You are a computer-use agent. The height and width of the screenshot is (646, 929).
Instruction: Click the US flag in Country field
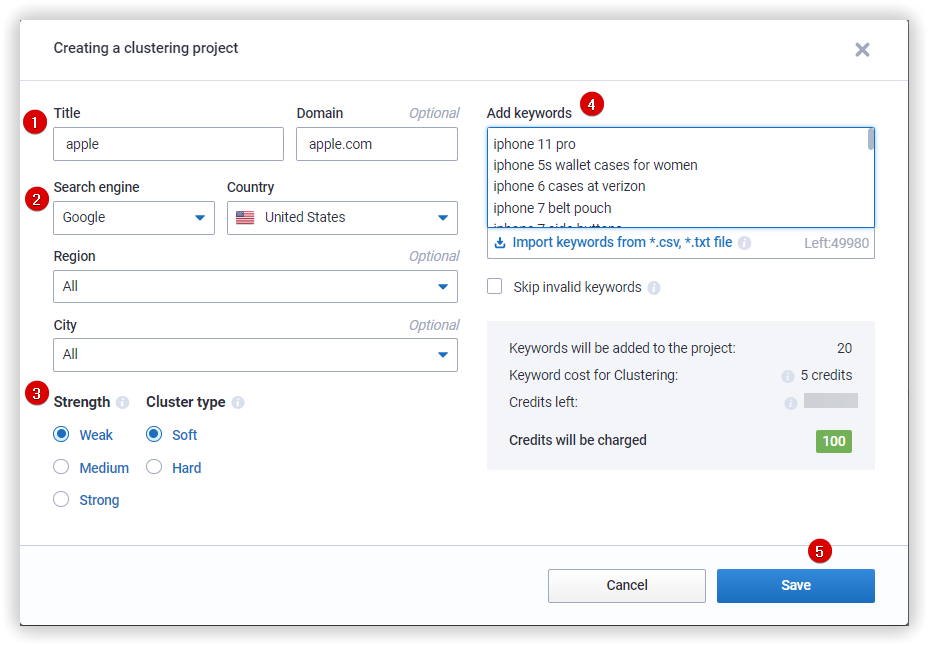(x=245, y=218)
